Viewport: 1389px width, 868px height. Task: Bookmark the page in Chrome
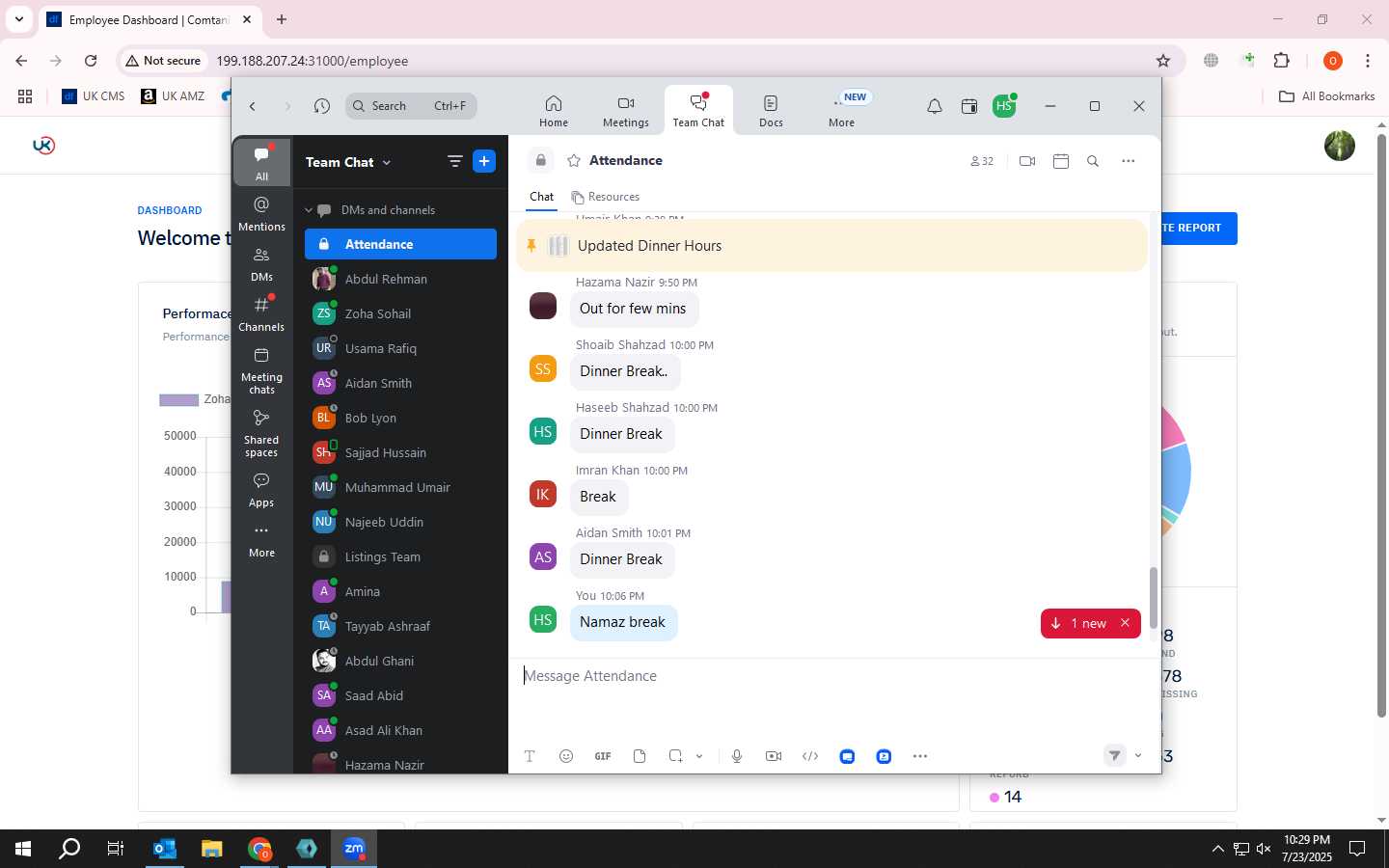pos(1163,61)
